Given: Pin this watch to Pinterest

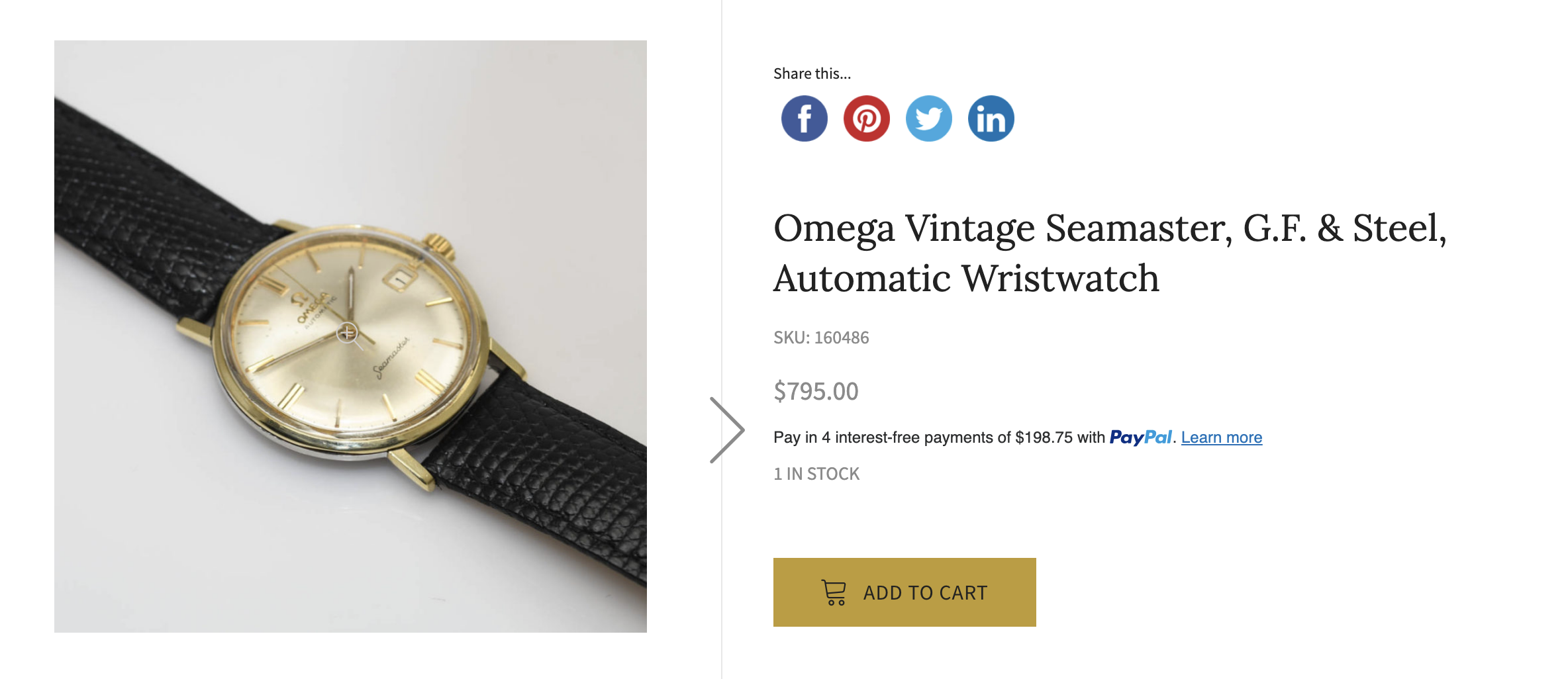Looking at the screenshot, I should [x=866, y=119].
